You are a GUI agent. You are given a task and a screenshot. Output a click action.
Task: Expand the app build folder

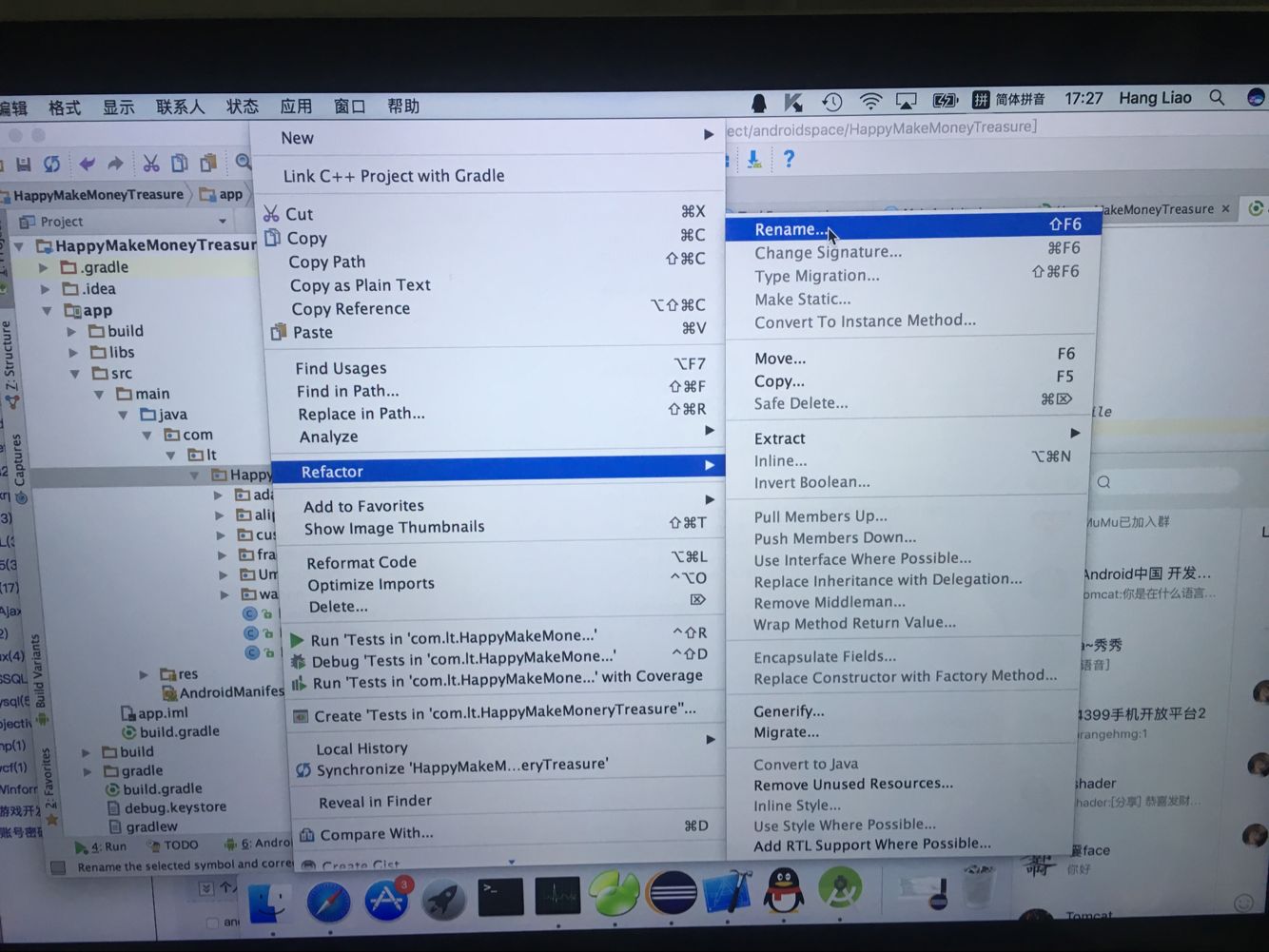click(x=71, y=332)
